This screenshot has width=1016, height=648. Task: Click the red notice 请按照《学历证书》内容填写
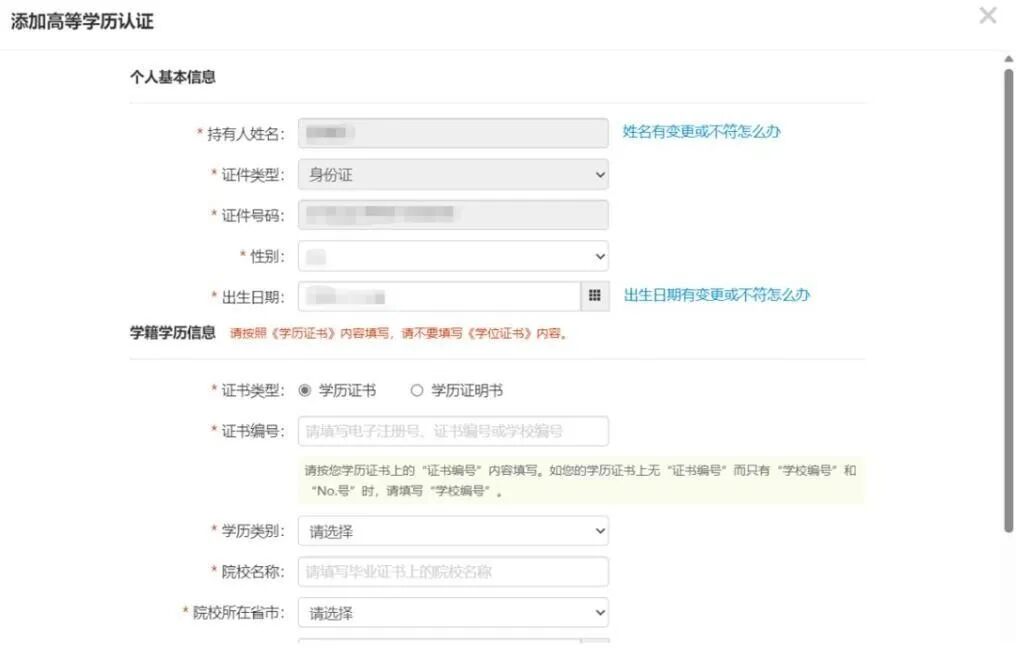pyautogui.click(x=398, y=334)
